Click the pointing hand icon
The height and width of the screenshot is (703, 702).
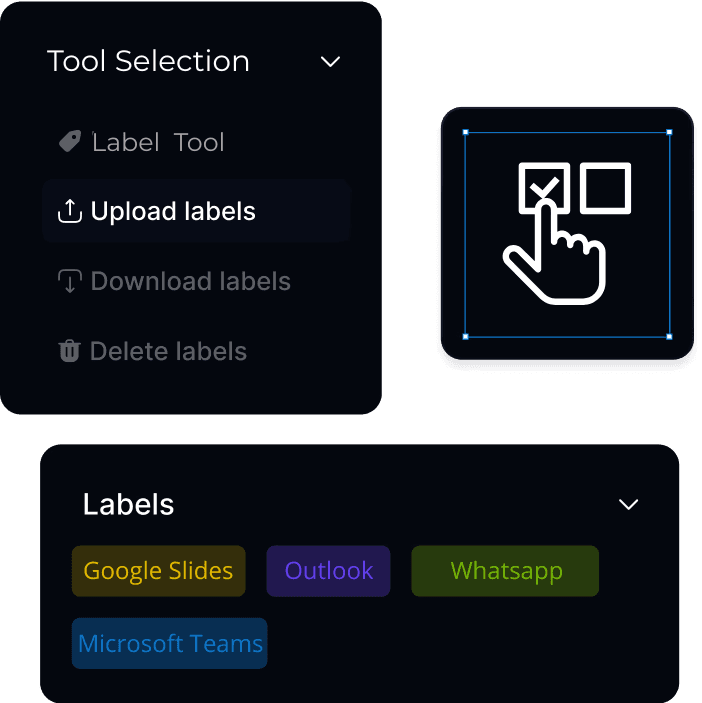pos(555,253)
